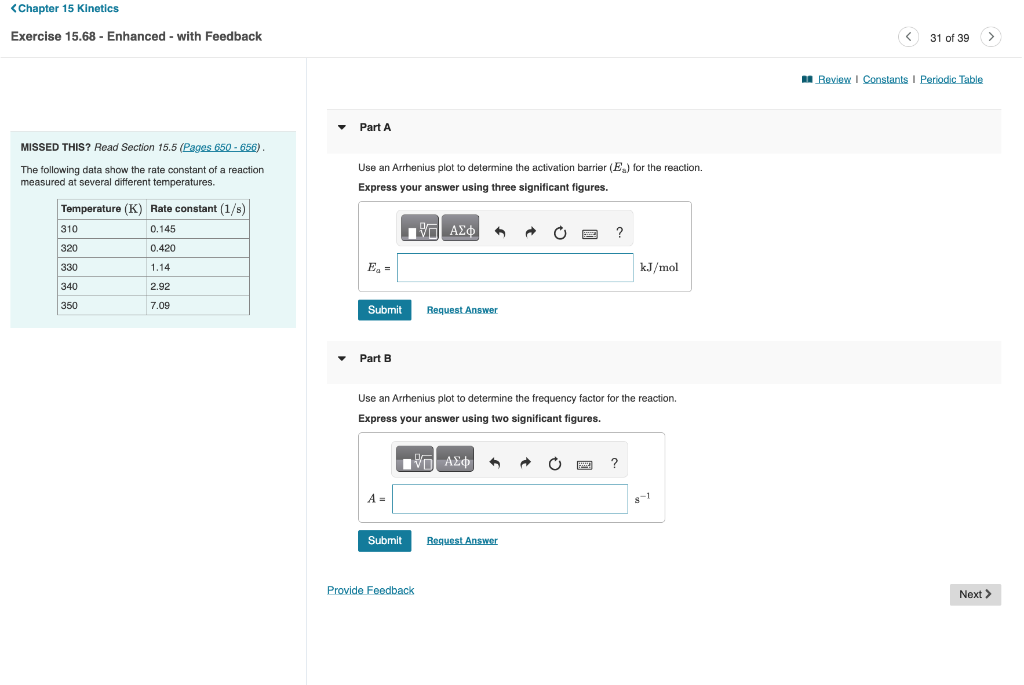The image size is (1024, 685).
Task: Click the Next button
Action: (x=975, y=594)
